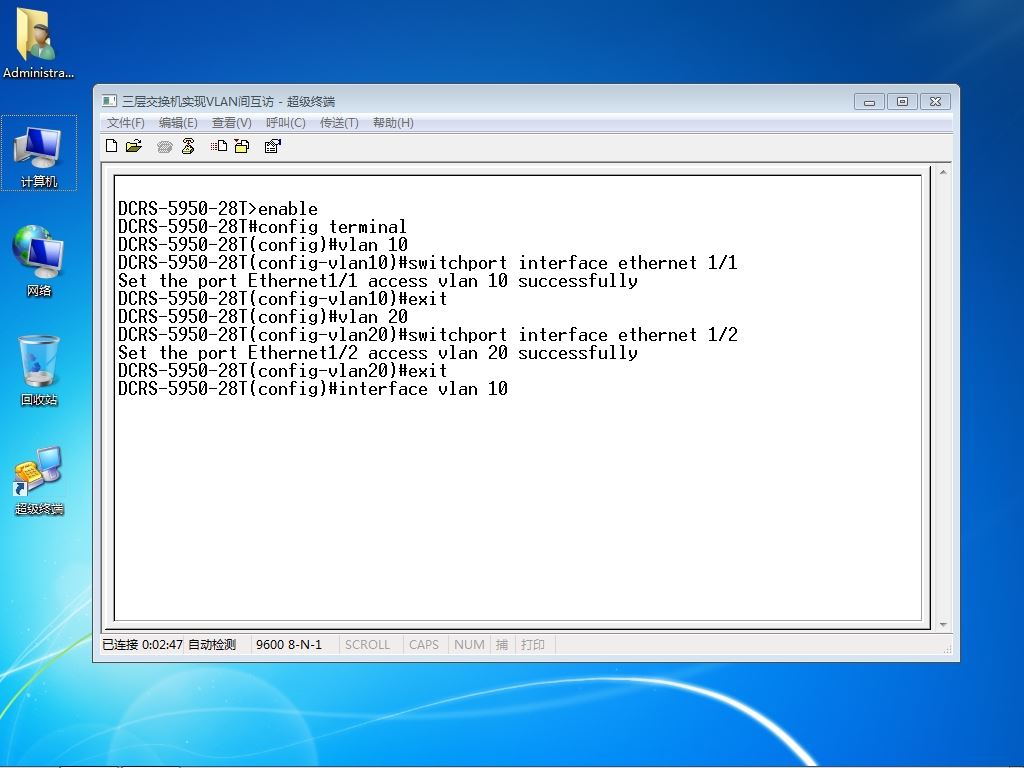
Task: Click the Properties toolbar icon
Action: [272, 146]
